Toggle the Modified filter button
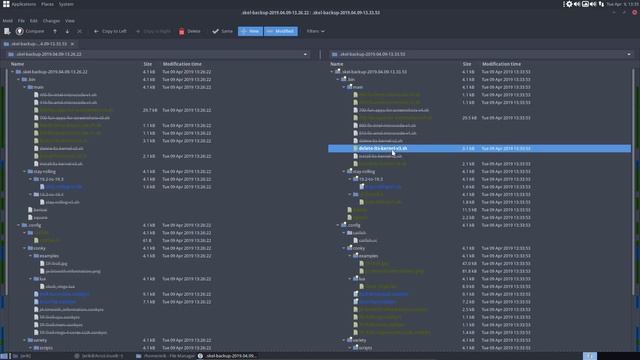The height and width of the screenshot is (360, 640). pyautogui.click(x=280, y=31)
